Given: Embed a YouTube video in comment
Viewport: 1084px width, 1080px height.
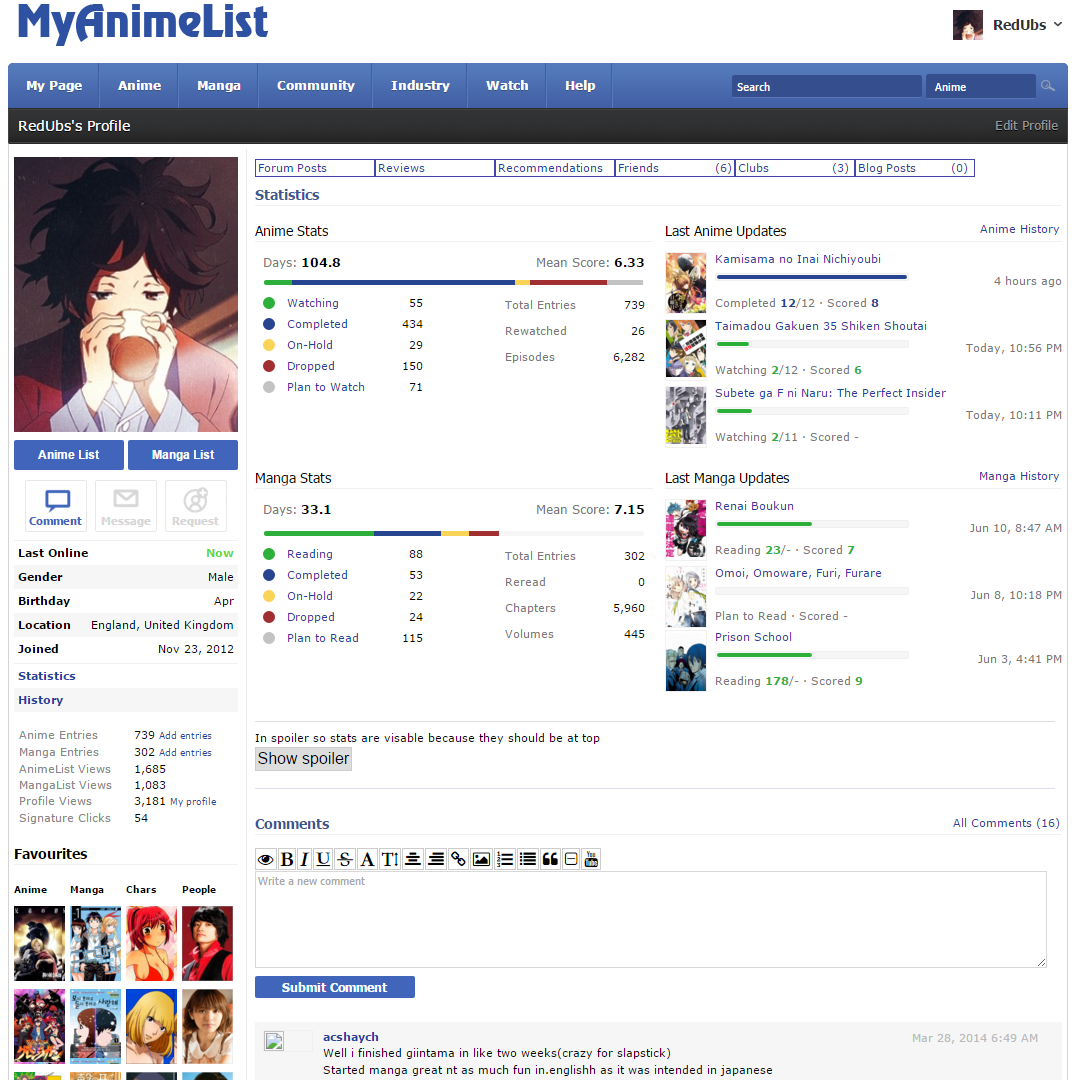Looking at the screenshot, I should (591, 859).
